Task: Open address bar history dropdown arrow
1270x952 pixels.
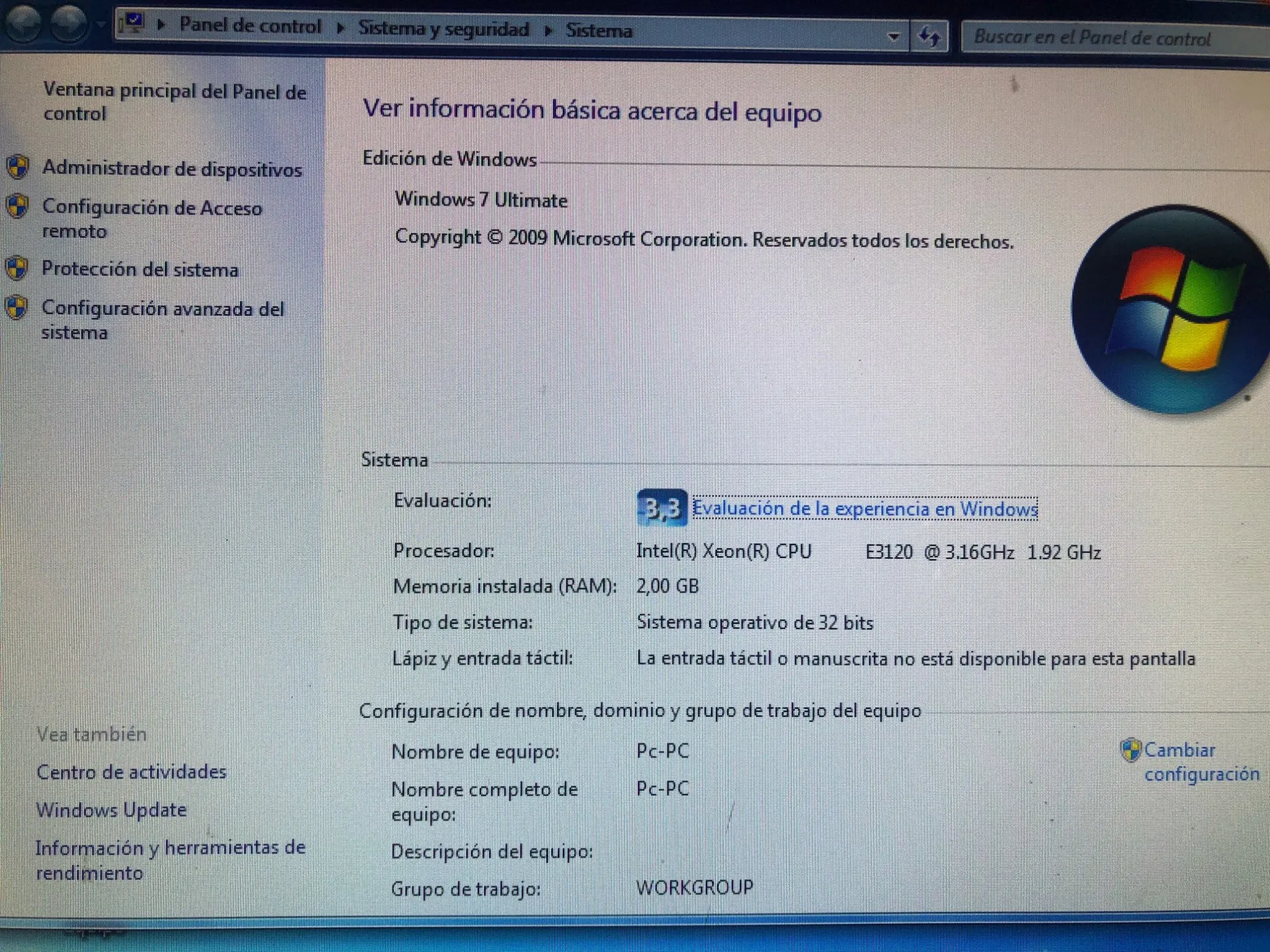Action: click(x=893, y=36)
